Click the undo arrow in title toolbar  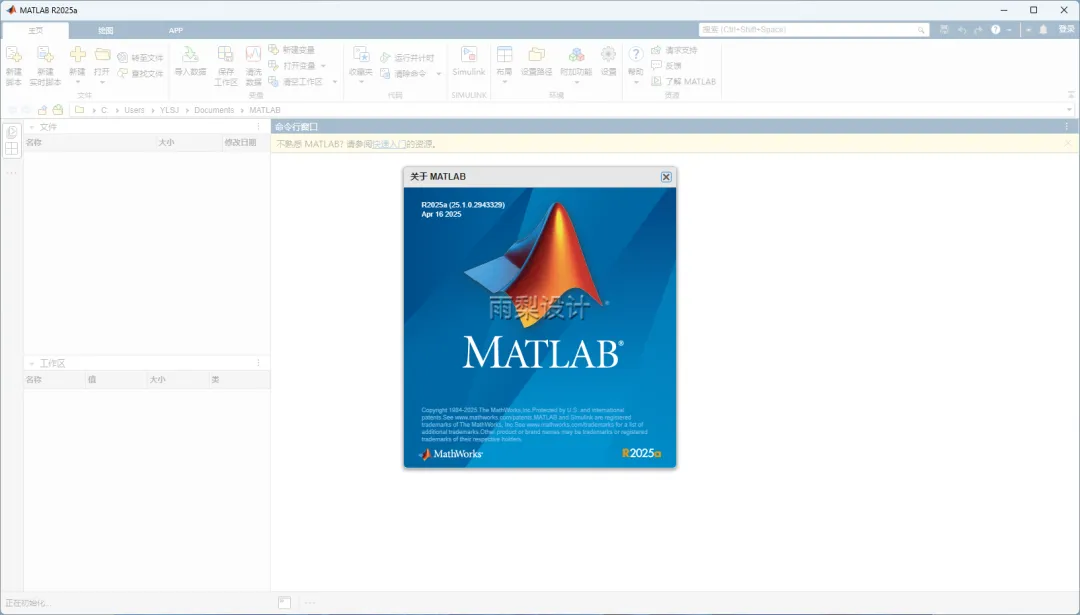click(x=962, y=30)
